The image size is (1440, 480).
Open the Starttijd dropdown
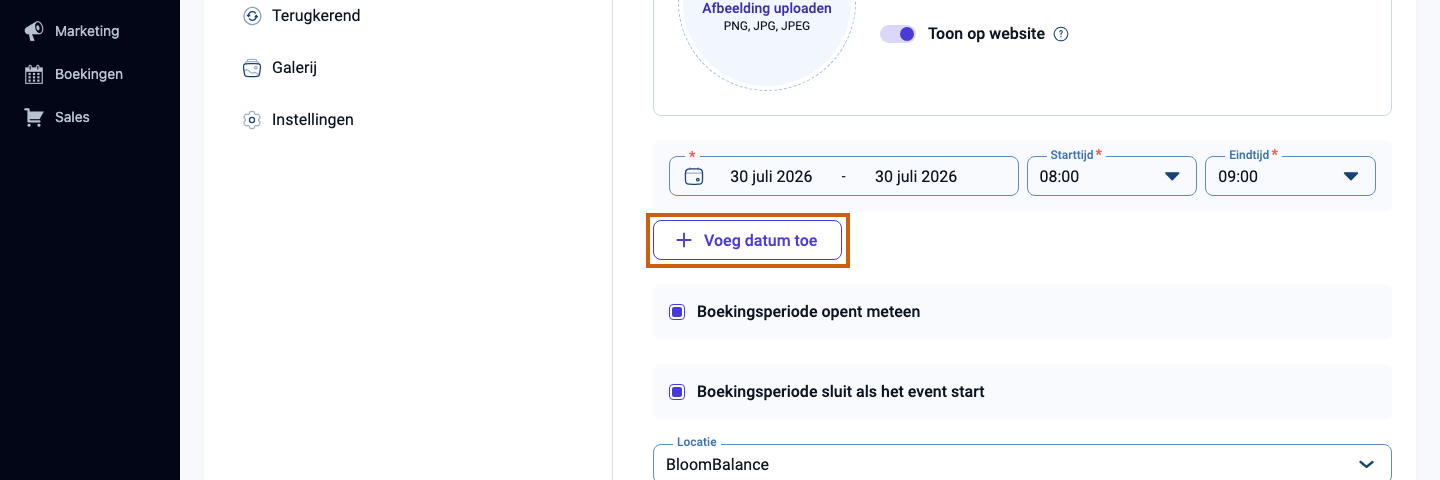pos(1112,176)
